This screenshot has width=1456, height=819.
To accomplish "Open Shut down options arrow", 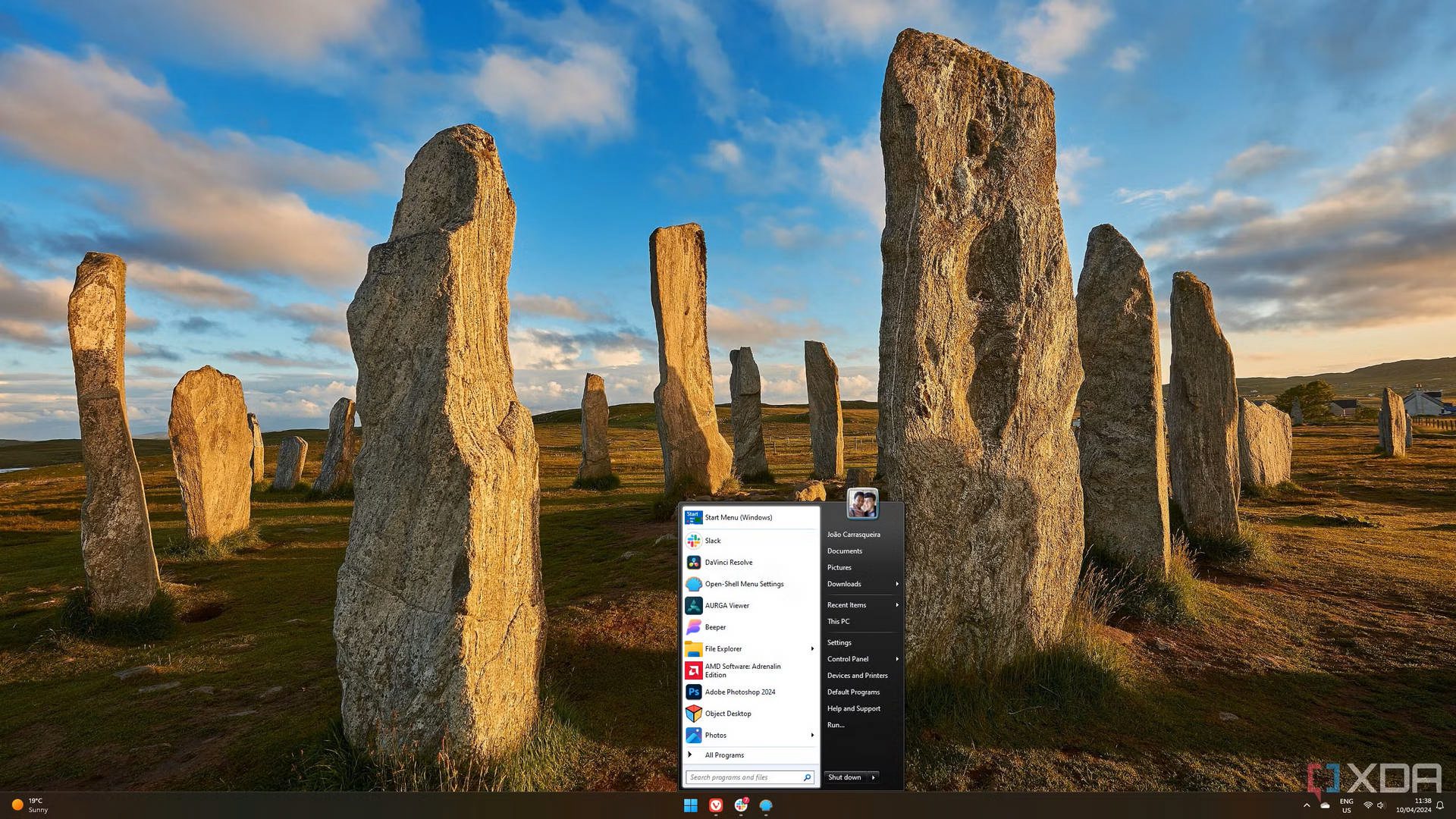I will click(x=874, y=777).
